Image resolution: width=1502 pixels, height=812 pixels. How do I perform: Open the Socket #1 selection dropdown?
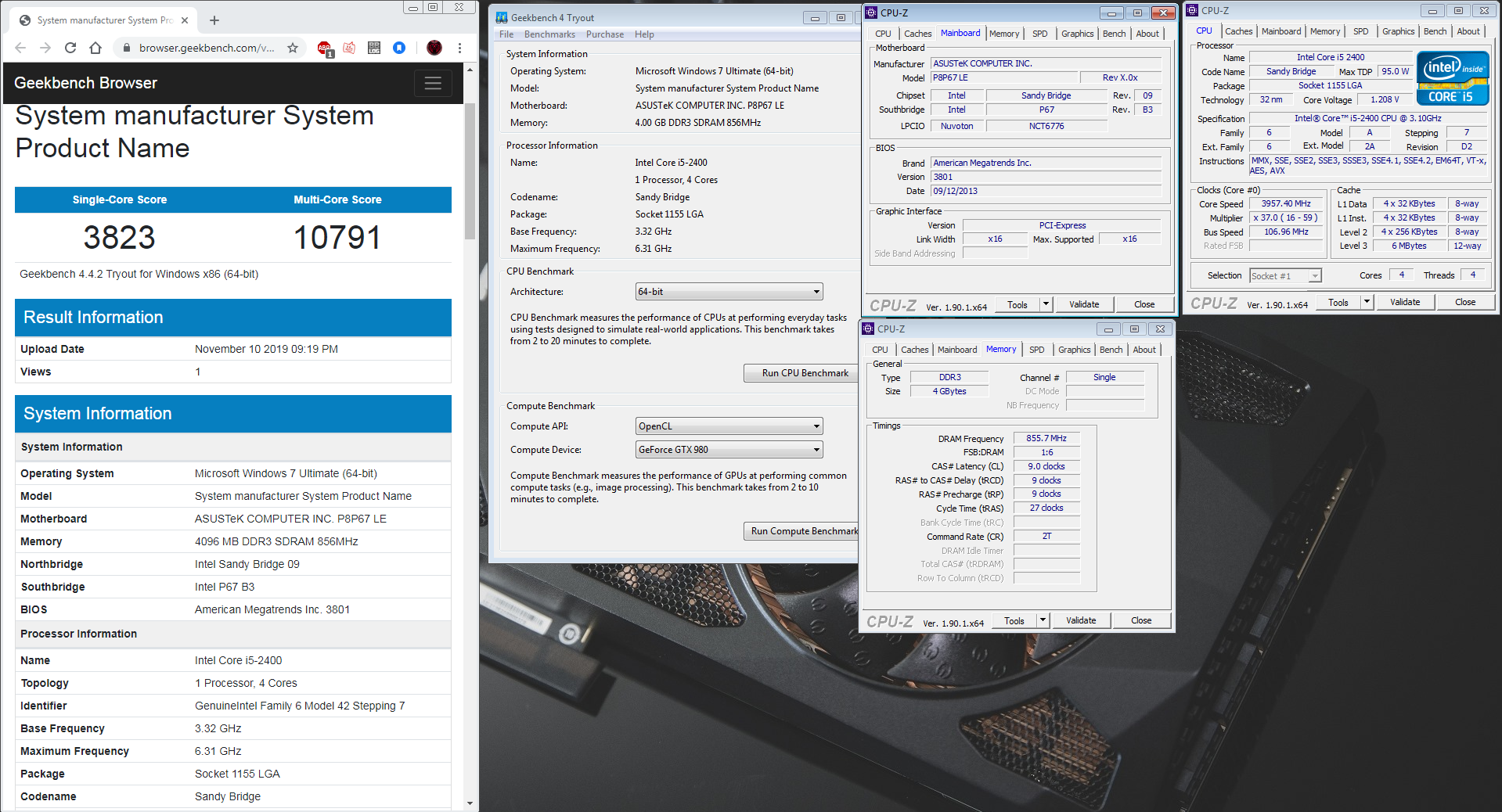1285,275
